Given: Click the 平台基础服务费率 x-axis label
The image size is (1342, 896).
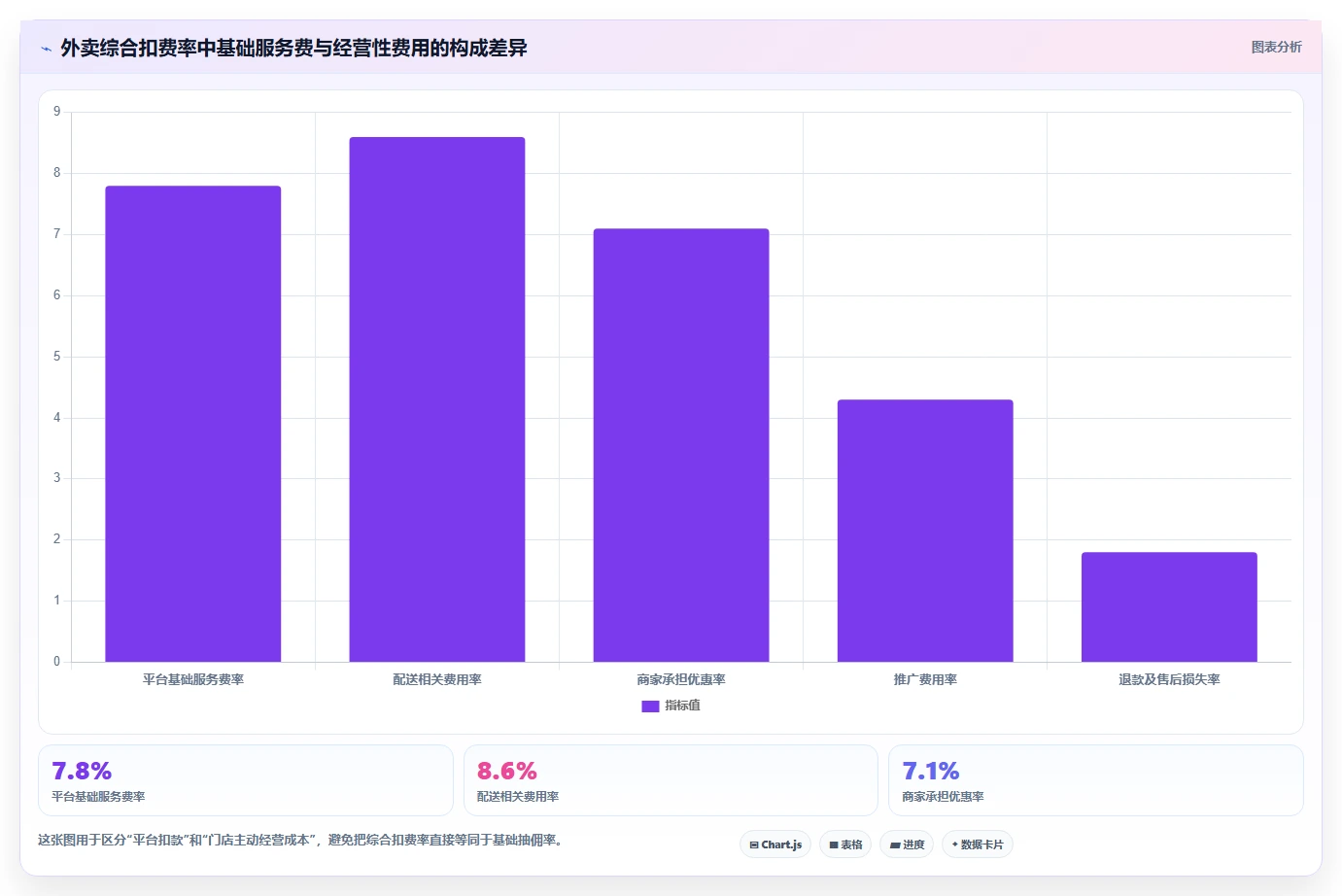Looking at the screenshot, I should pos(193,679).
